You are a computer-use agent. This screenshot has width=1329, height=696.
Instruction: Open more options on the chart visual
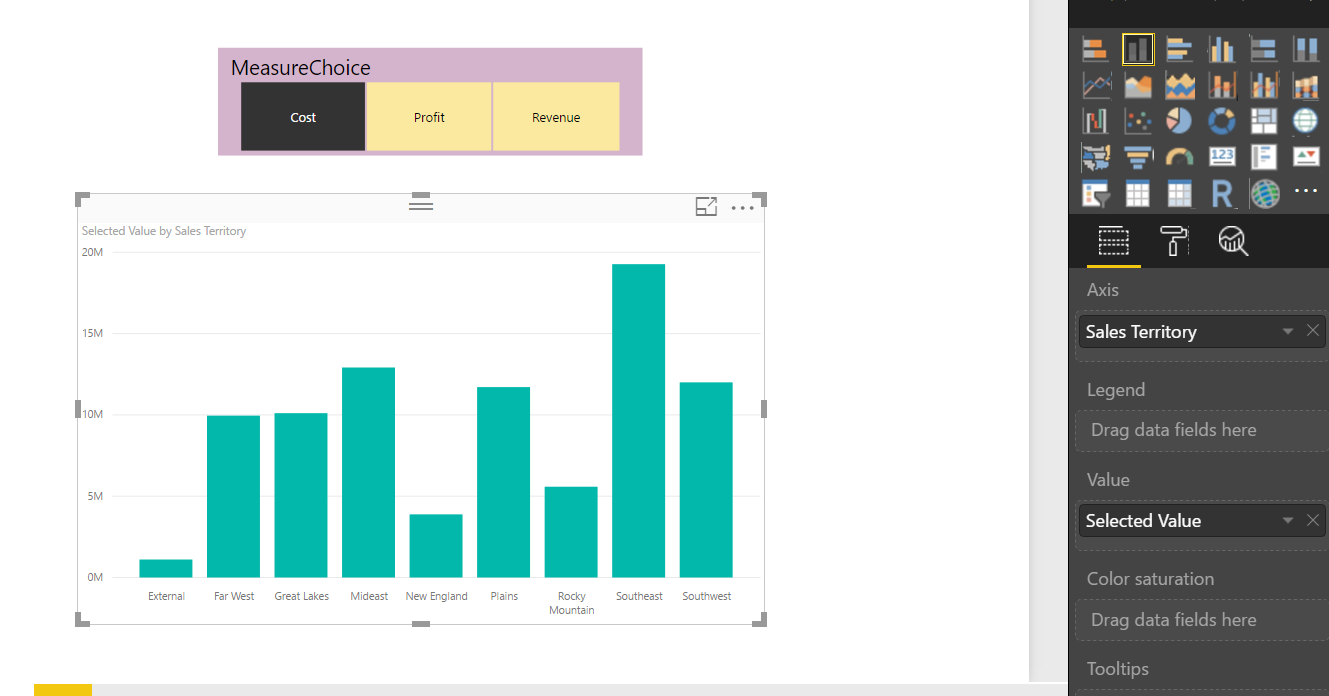[x=742, y=208]
